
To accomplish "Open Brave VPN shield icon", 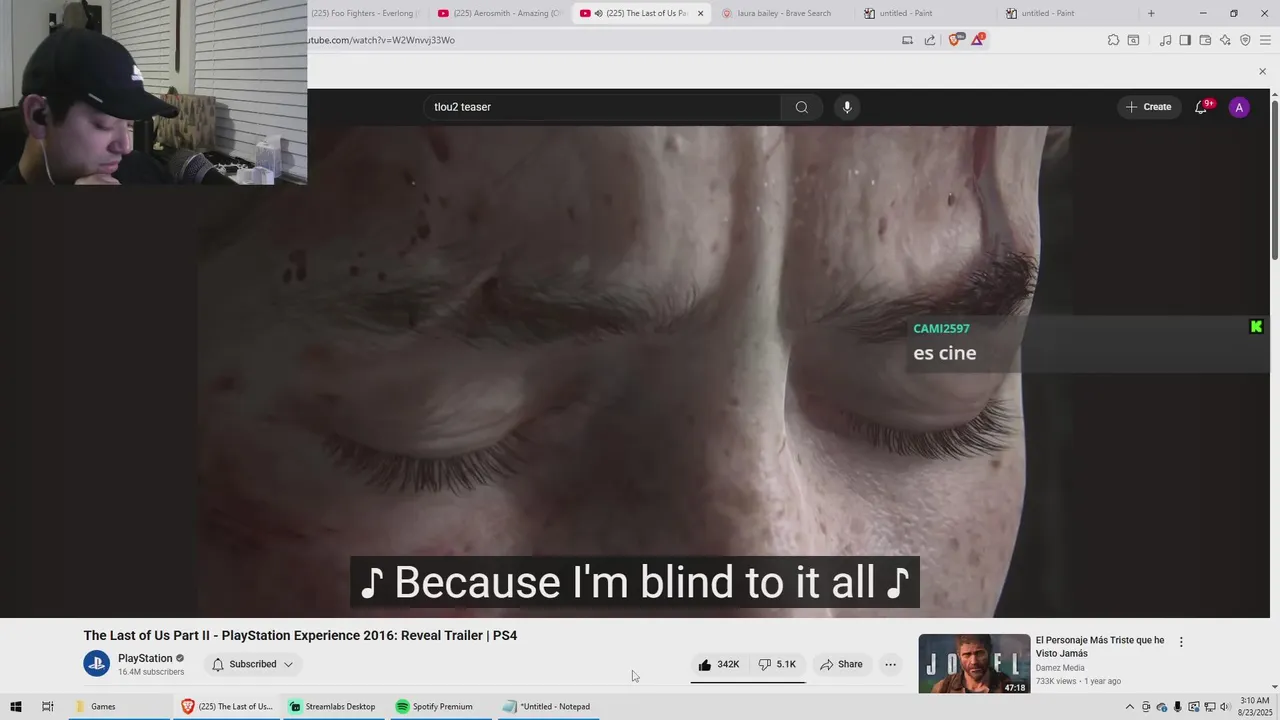I will [x=1245, y=40].
